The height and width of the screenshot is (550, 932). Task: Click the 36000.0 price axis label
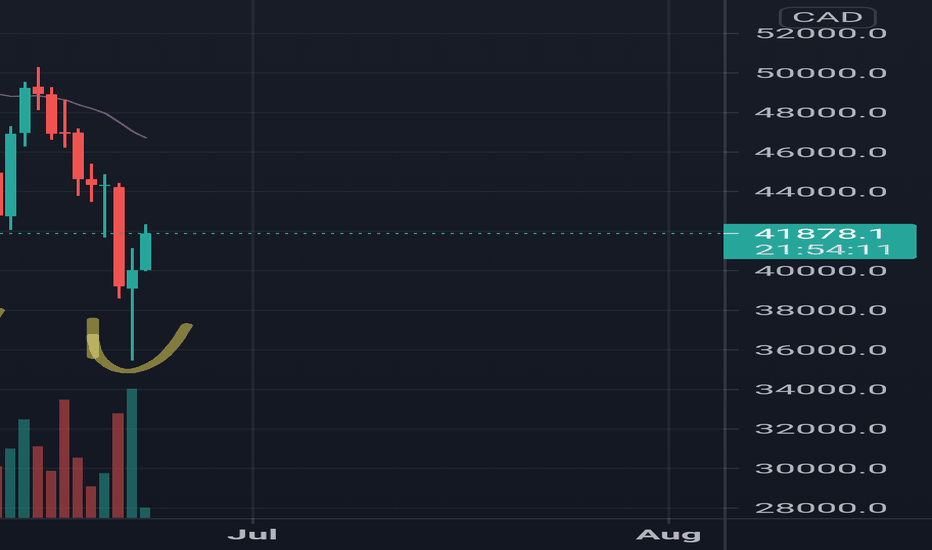[821, 350]
